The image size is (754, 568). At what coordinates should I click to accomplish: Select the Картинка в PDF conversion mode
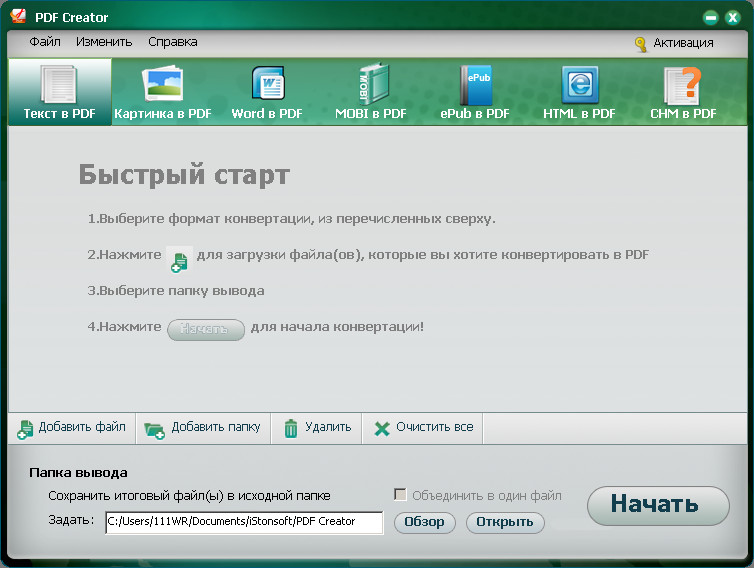[x=163, y=92]
